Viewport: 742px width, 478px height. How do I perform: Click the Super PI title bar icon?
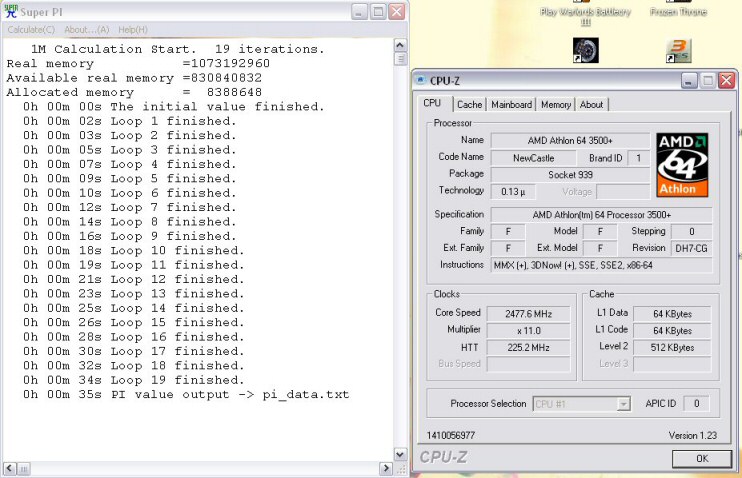pos(10,11)
